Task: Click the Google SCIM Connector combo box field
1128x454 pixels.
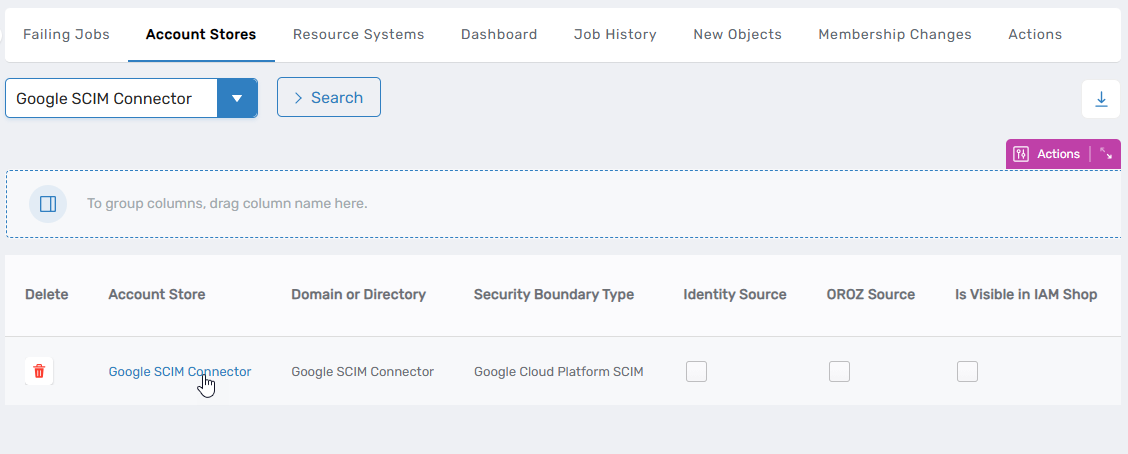Action: 110,99
